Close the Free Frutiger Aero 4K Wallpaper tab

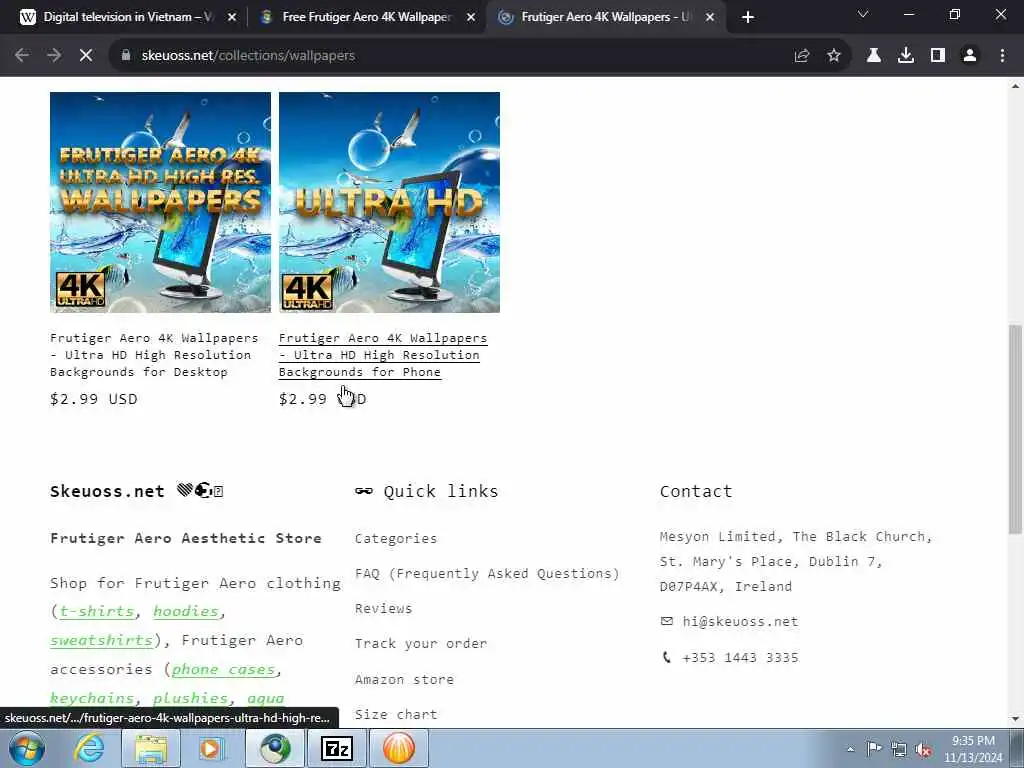(x=471, y=18)
